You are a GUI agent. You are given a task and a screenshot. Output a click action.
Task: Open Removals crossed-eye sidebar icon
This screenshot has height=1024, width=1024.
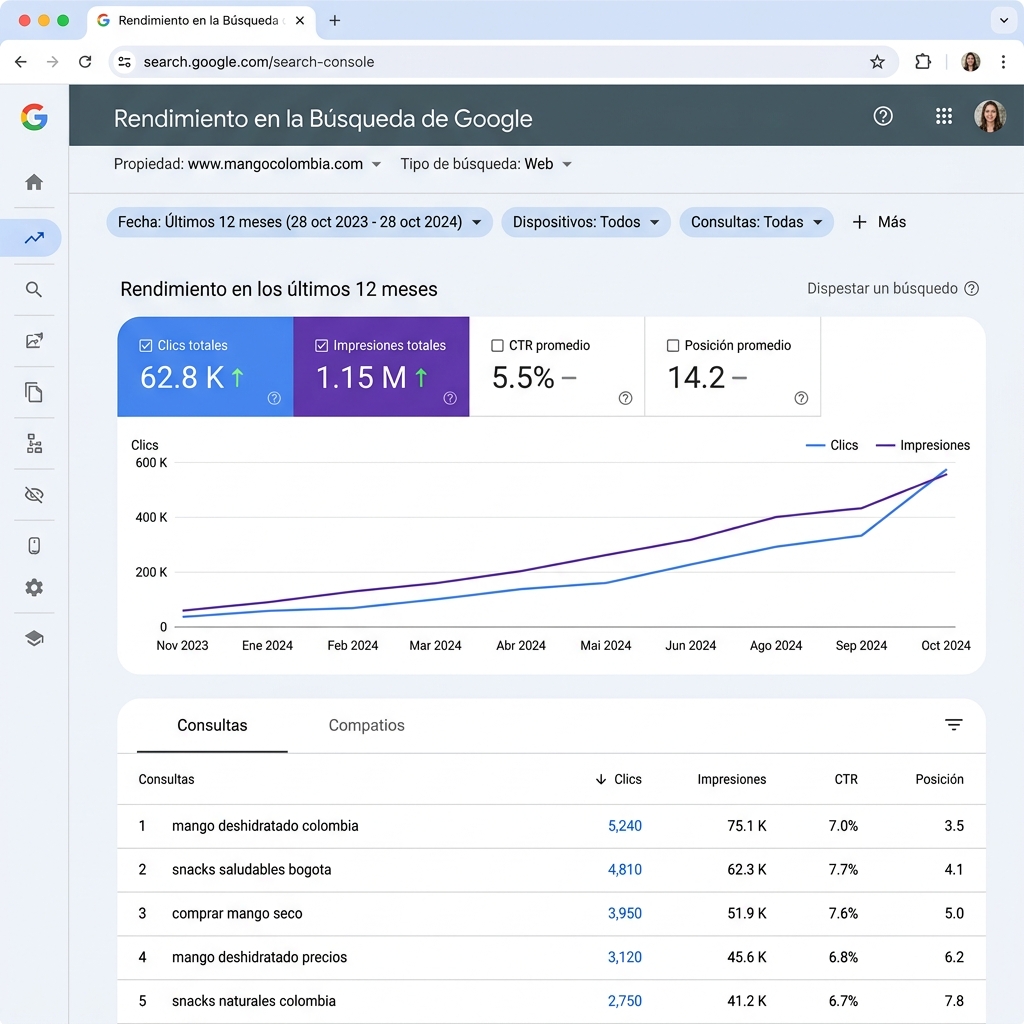34,494
